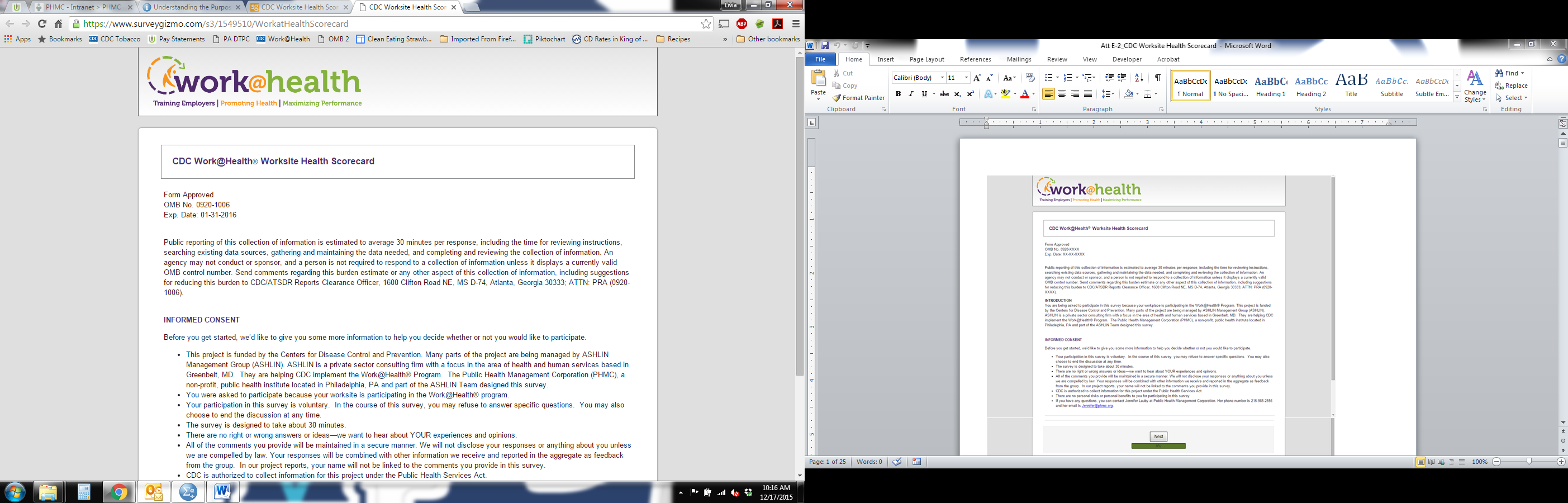Save the document from Quick Access Toolbar
This screenshot has height=503, width=1568.
[x=825, y=46]
